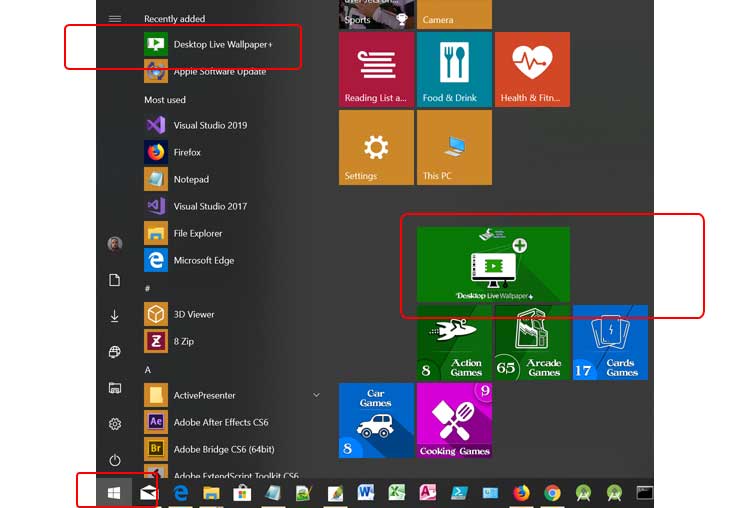Open the Reading List tile

point(376,70)
